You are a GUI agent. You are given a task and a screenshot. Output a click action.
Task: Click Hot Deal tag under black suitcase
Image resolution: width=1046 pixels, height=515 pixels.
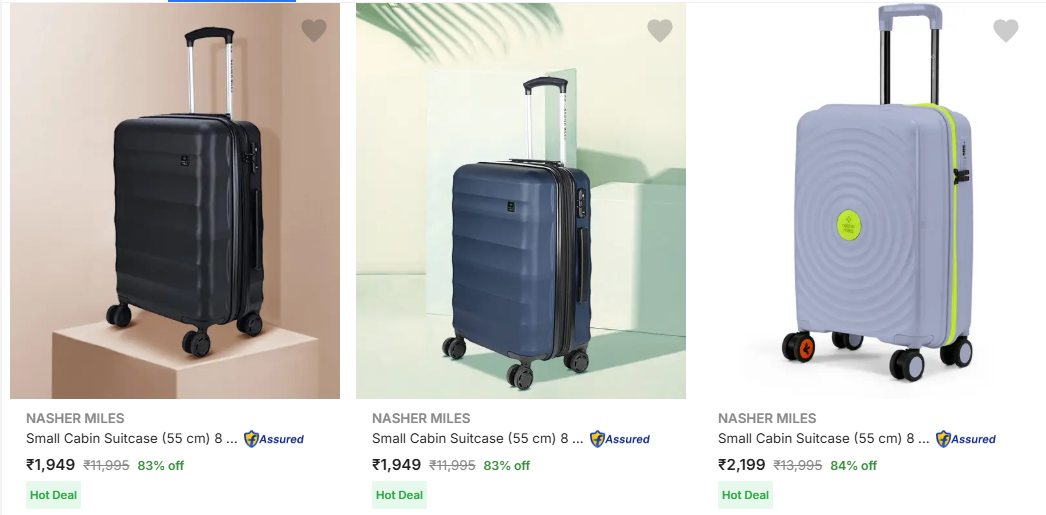[54, 495]
